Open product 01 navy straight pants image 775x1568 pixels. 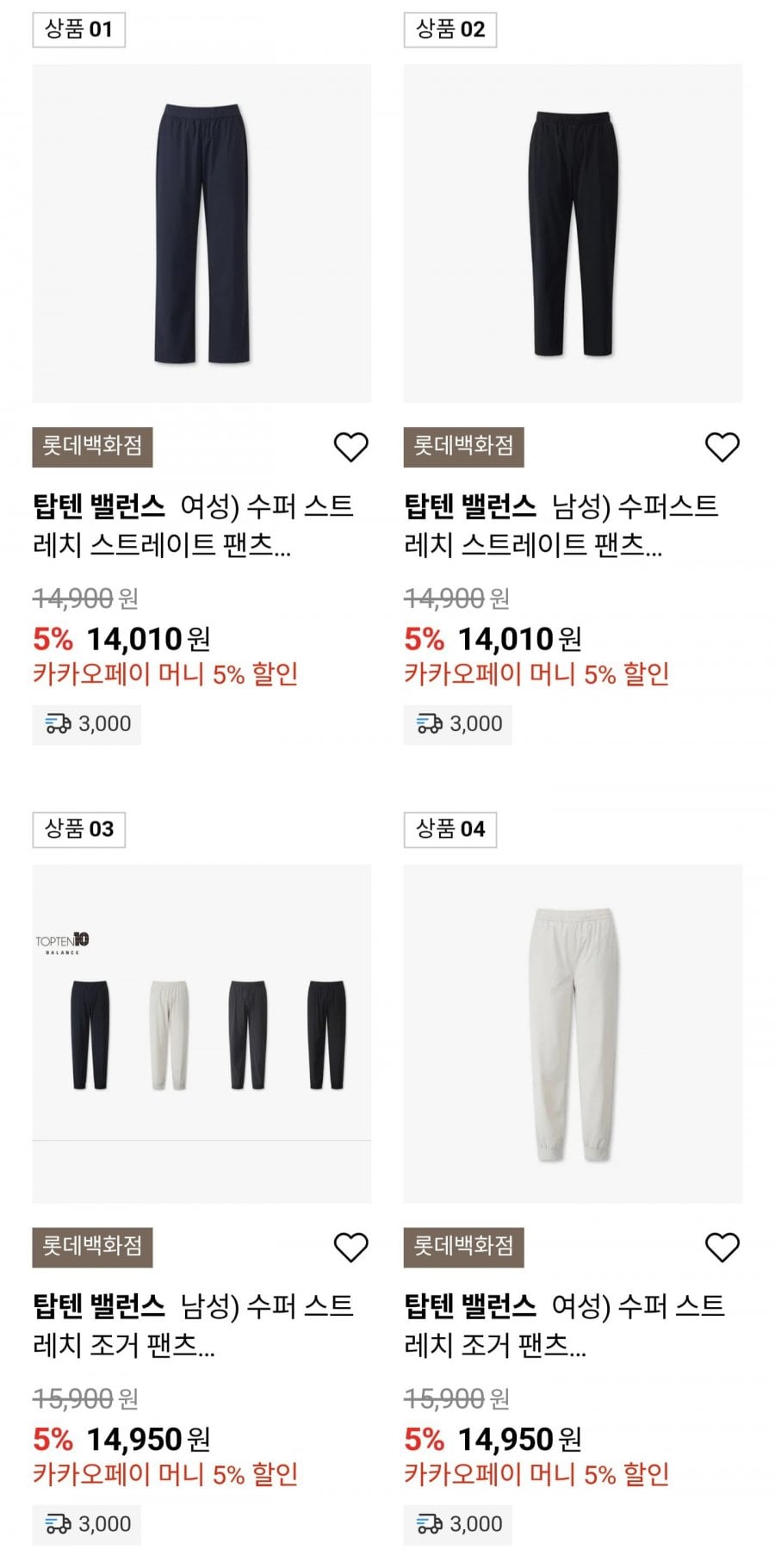201,233
